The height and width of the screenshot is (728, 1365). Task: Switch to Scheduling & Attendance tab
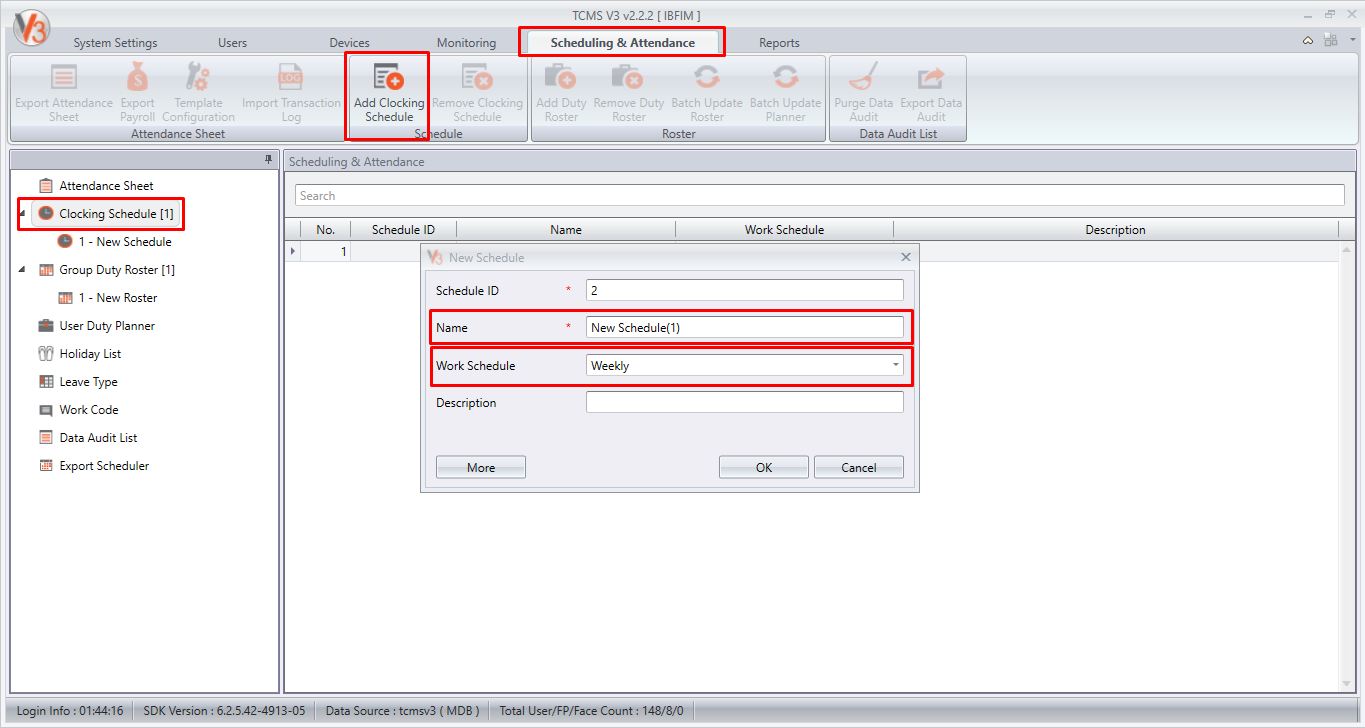[x=622, y=43]
